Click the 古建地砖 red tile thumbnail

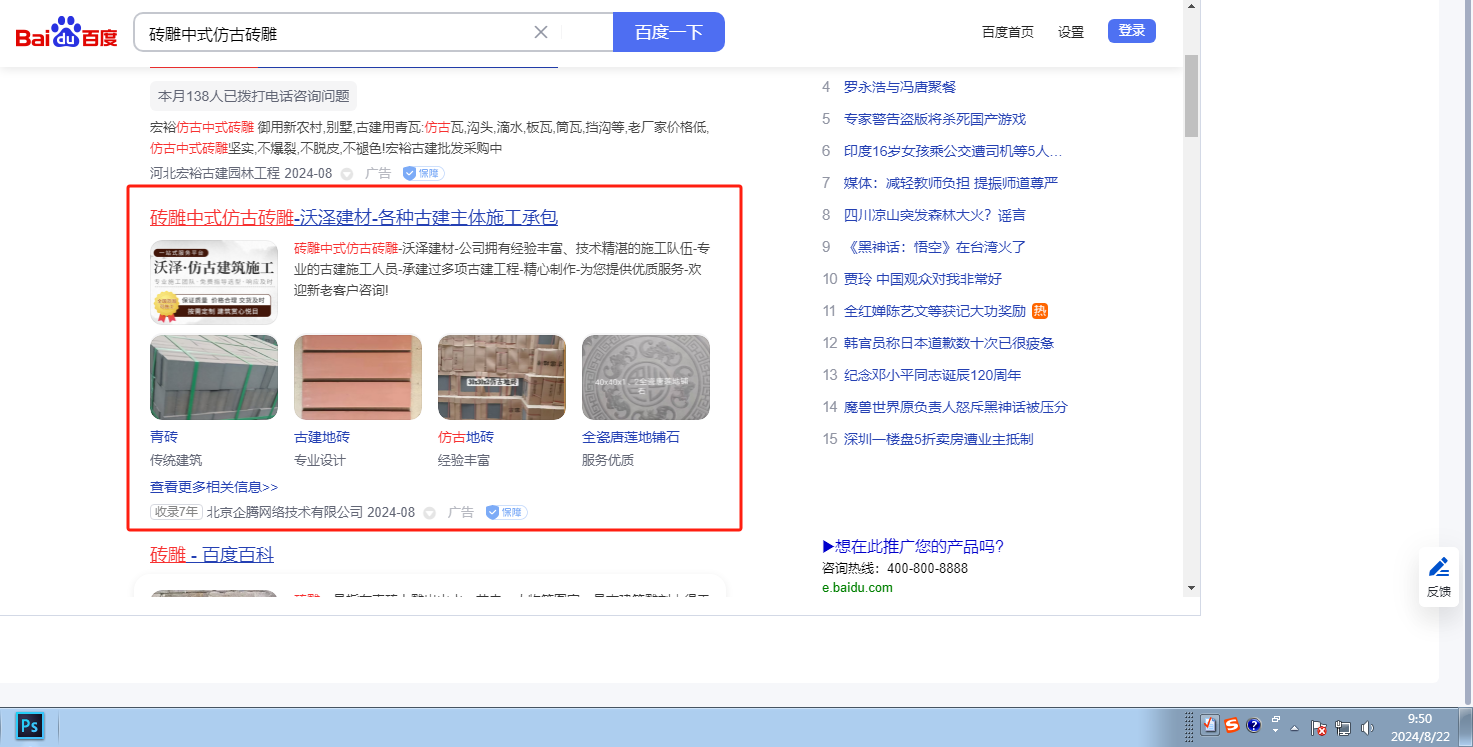click(x=358, y=377)
